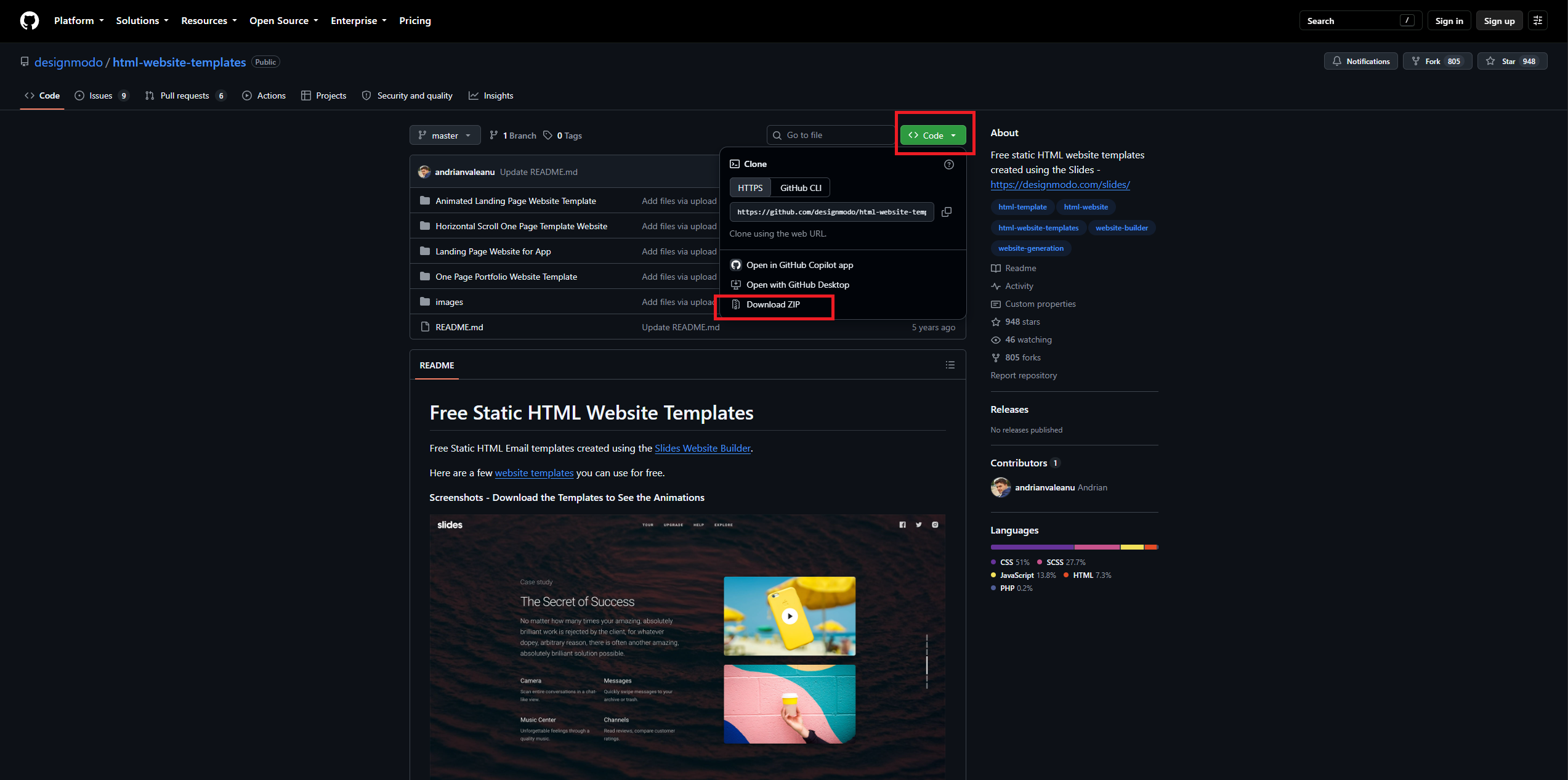Click the Sign up button

pos(1499,21)
